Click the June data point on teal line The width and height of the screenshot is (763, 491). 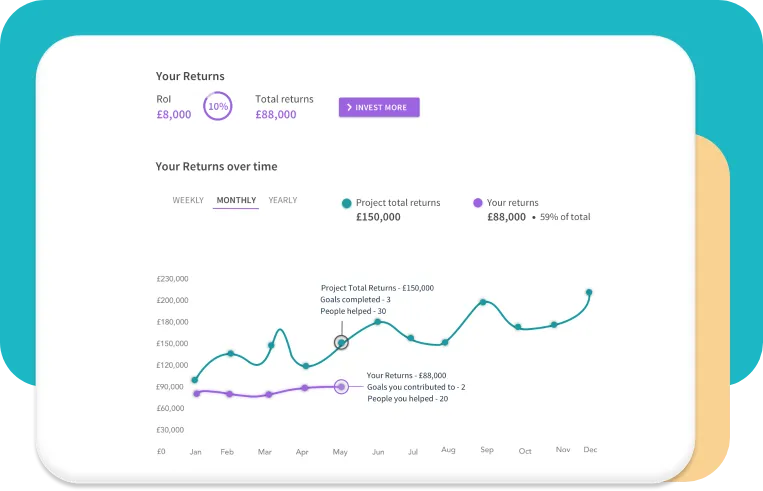coord(377,322)
